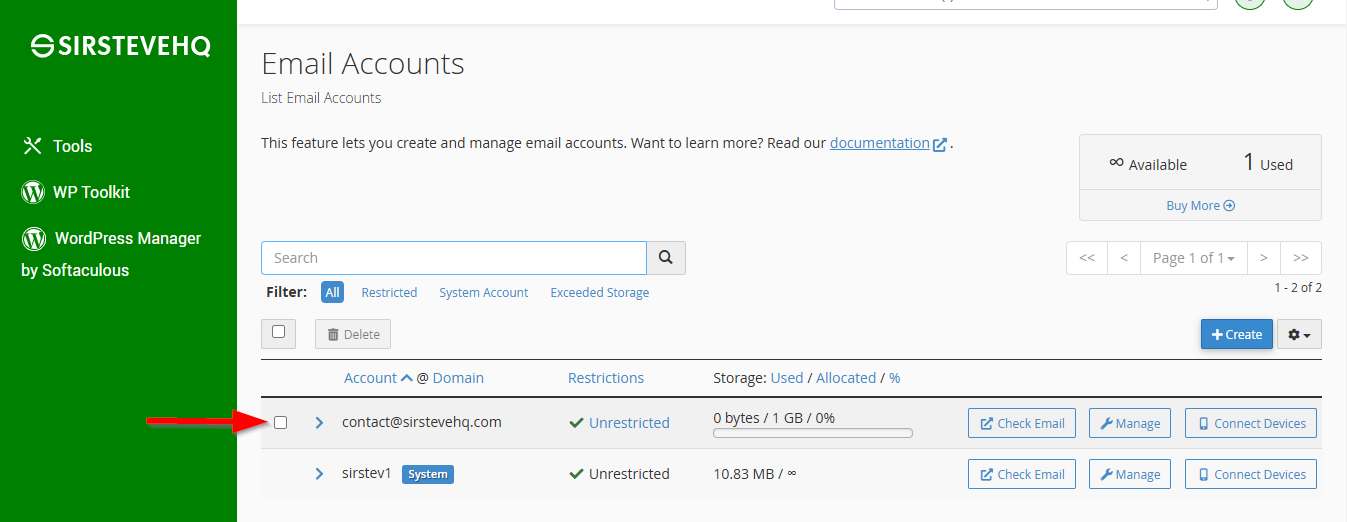Expand the sirstev1 row chevron
Screen dimensions: 1347x522
point(319,474)
